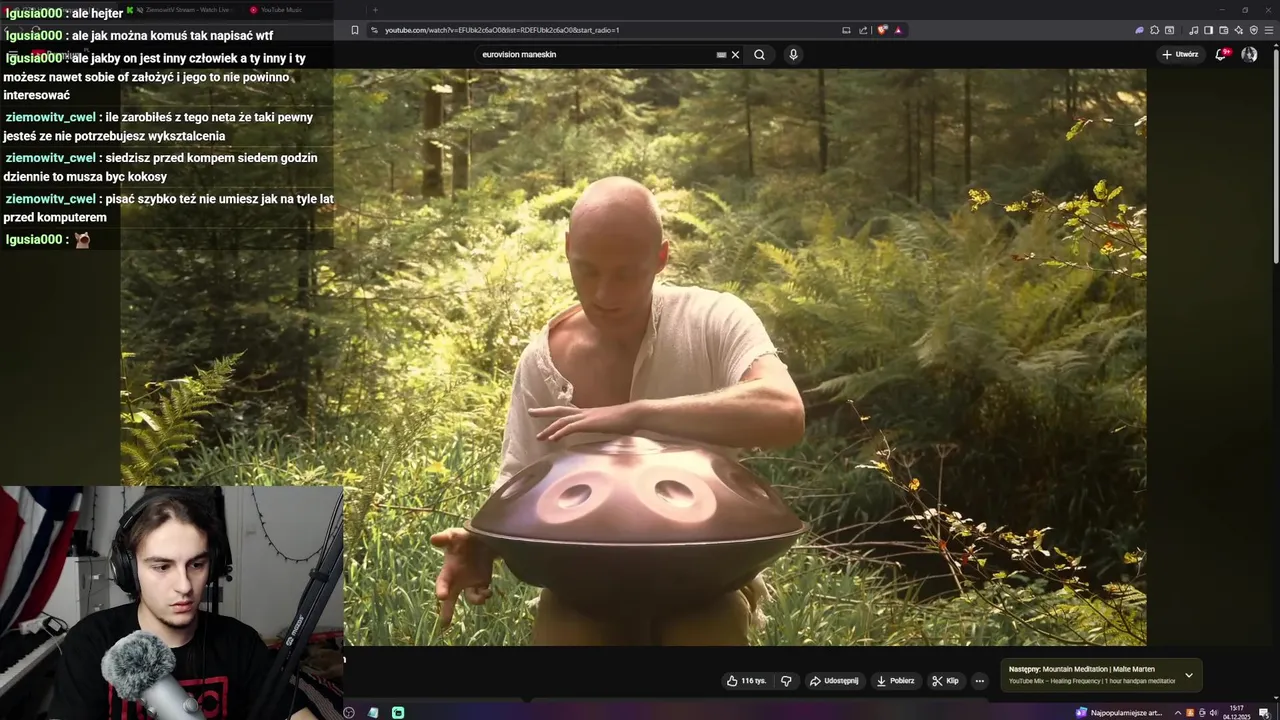
Task: Share the page from the address bar
Action: point(863,30)
